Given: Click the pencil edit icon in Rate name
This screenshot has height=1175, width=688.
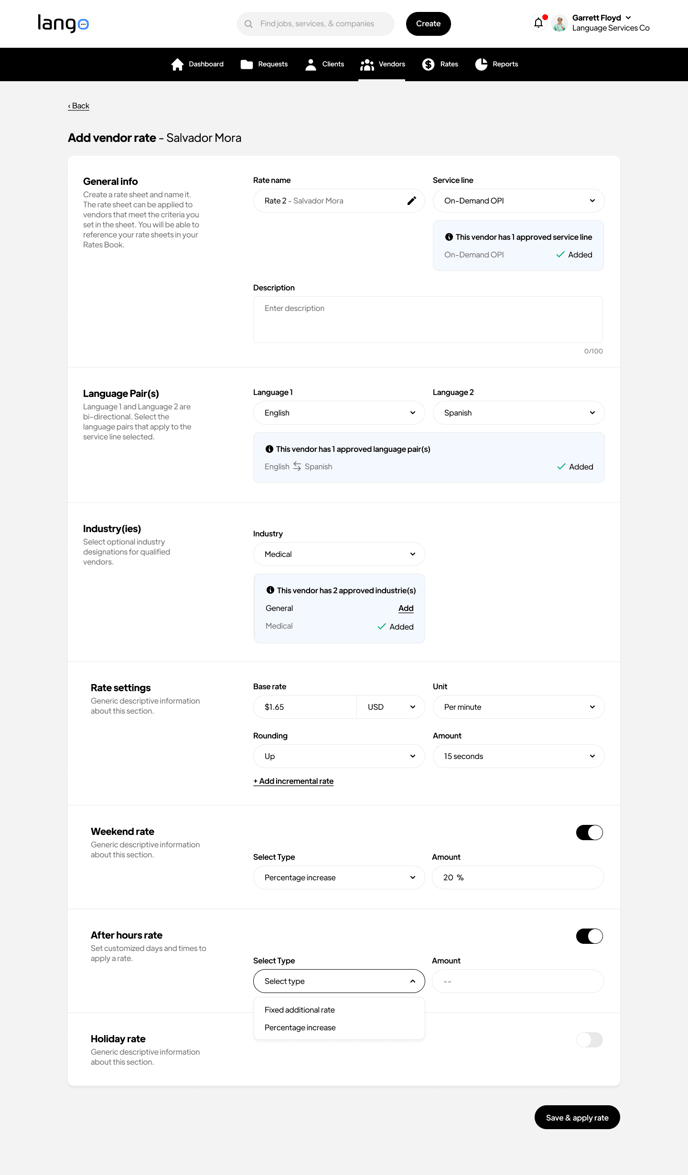Looking at the screenshot, I should click(411, 201).
